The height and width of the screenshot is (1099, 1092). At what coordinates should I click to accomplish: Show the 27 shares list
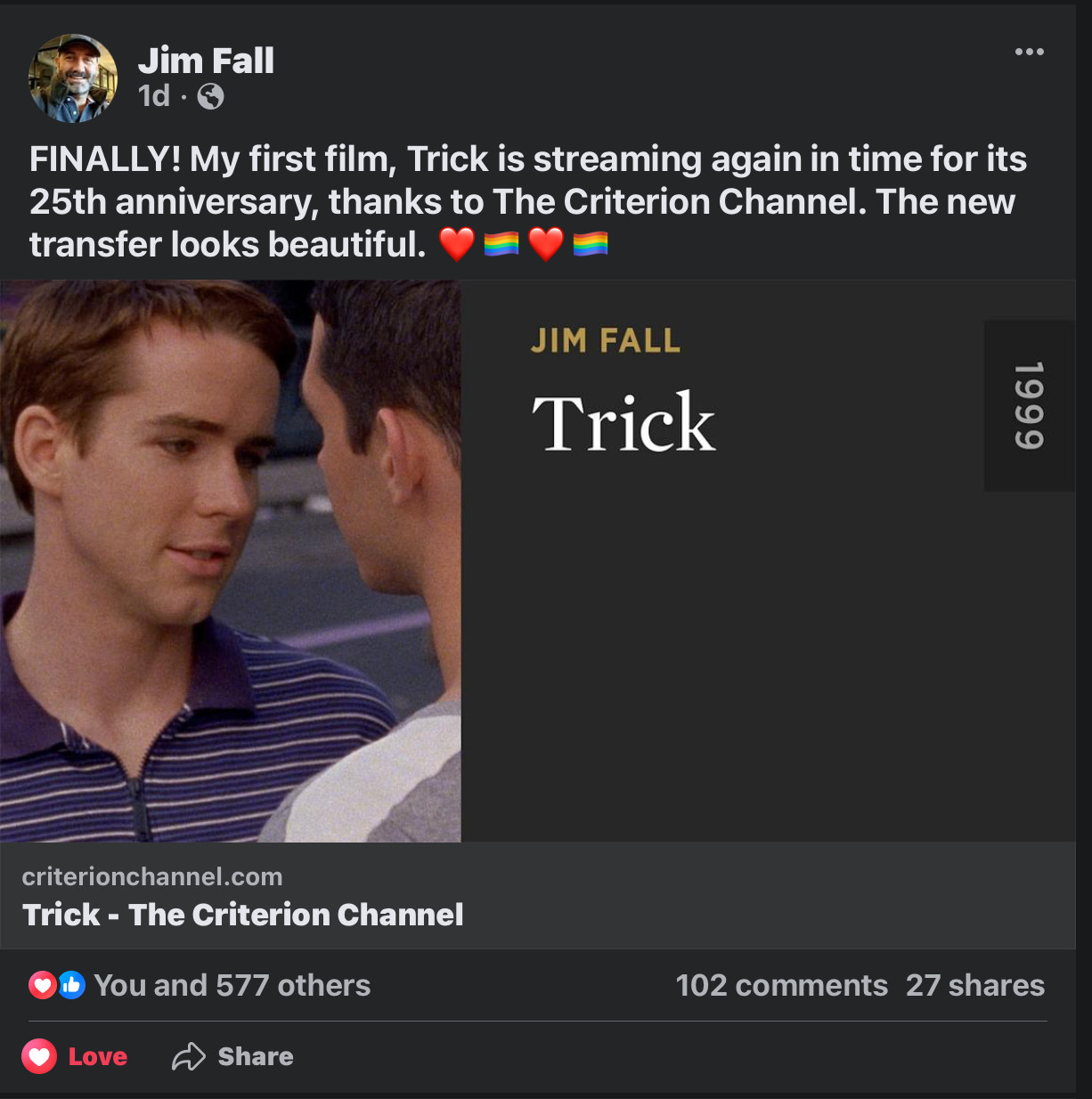(975, 985)
